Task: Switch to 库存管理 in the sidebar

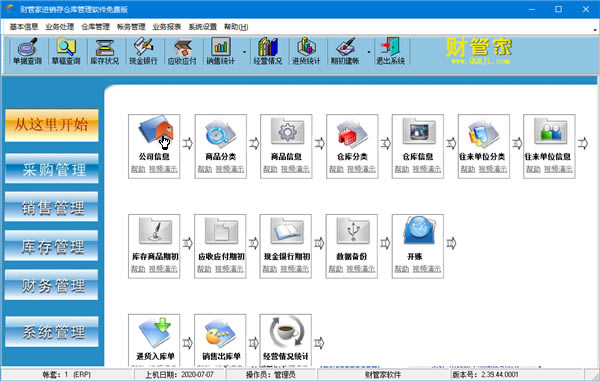Action: point(52,246)
